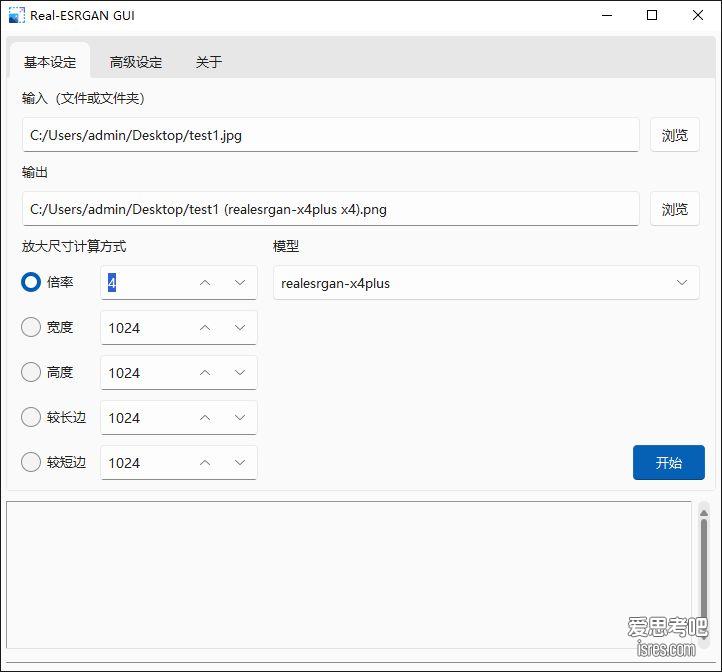Maximize the Real-ESRGAN GUI window
722x672 pixels.
(x=652, y=15)
